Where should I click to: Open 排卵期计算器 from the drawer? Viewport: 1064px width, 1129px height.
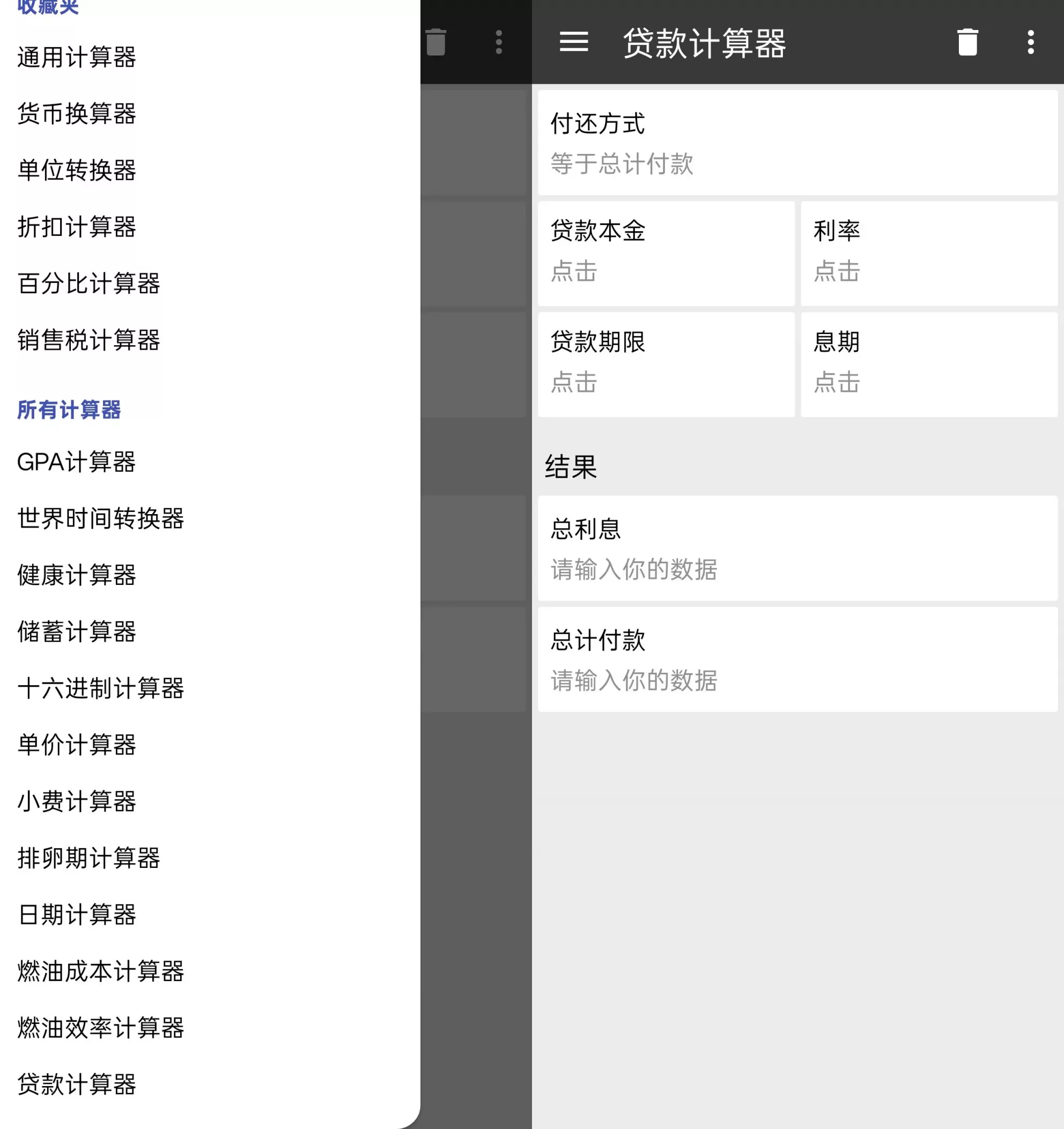88,859
